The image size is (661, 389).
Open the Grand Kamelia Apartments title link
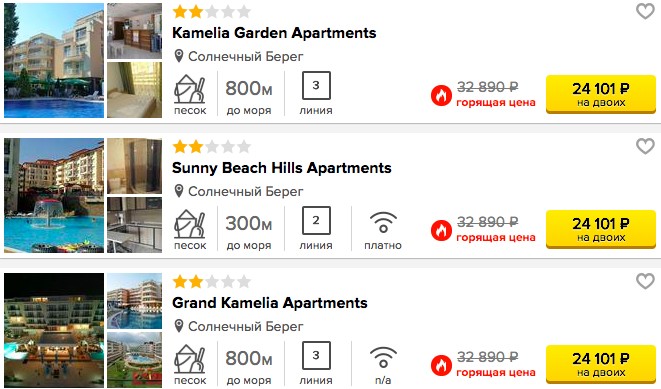270,303
